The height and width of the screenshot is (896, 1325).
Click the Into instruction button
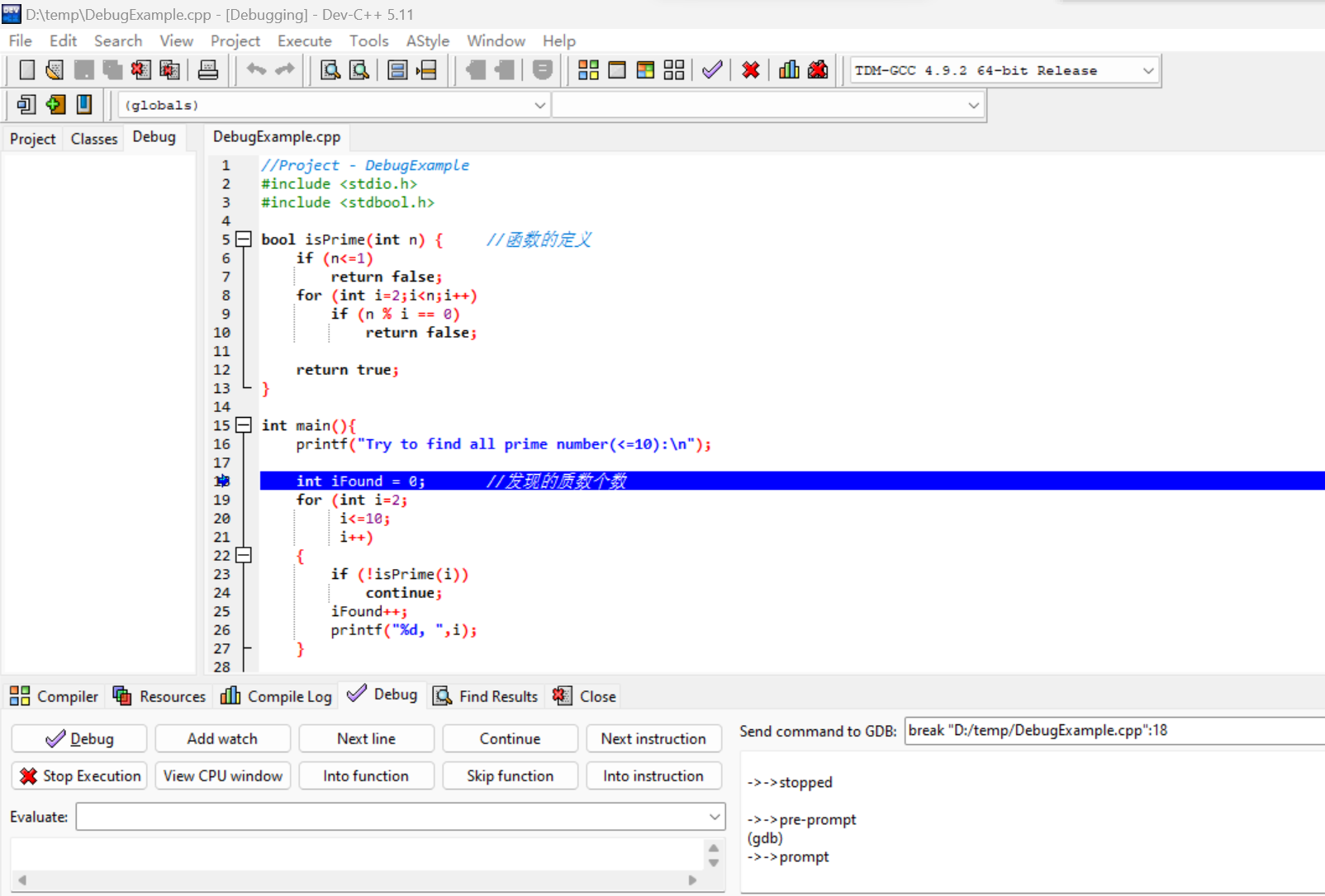pyautogui.click(x=653, y=775)
